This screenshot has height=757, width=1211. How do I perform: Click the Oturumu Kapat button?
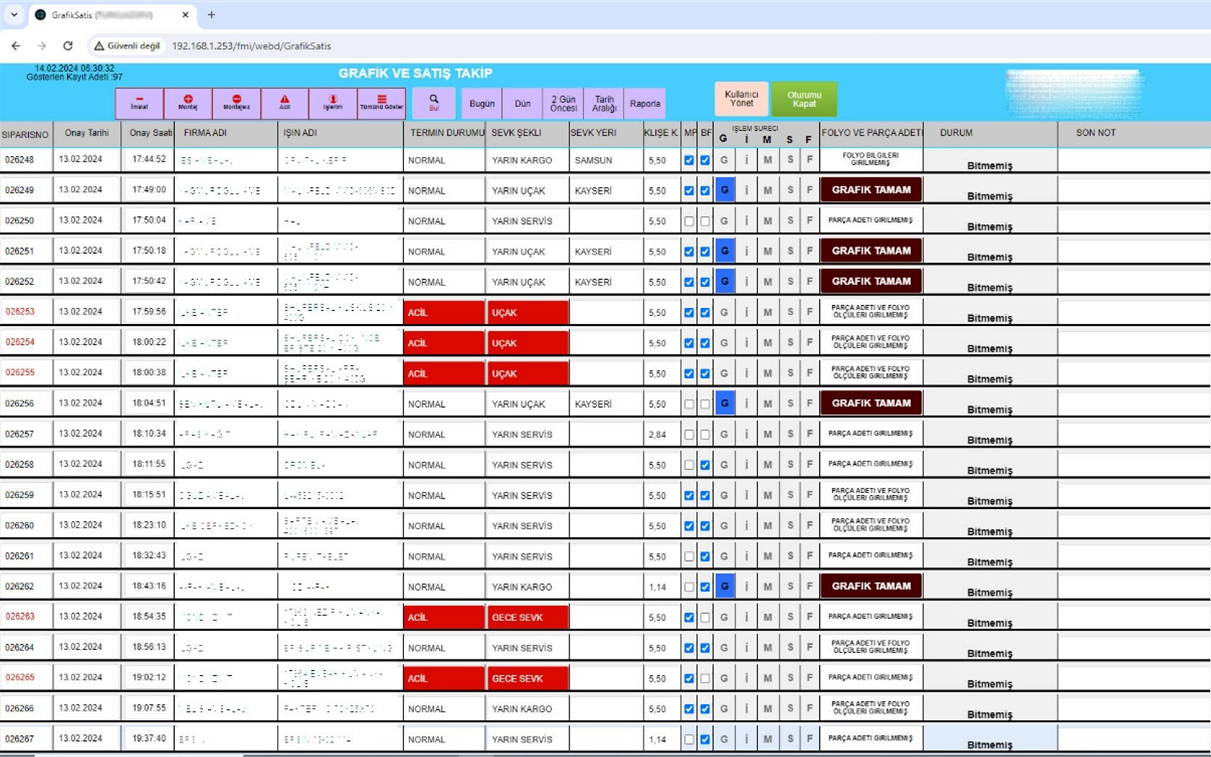(x=804, y=99)
